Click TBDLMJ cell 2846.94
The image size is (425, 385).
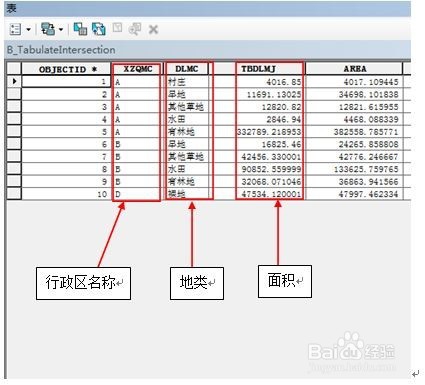(258, 119)
